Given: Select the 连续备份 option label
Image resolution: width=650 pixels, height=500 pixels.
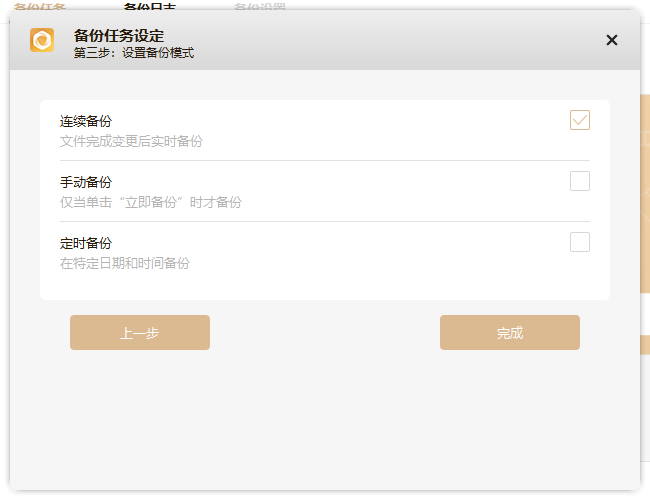Looking at the screenshot, I should (x=86, y=121).
